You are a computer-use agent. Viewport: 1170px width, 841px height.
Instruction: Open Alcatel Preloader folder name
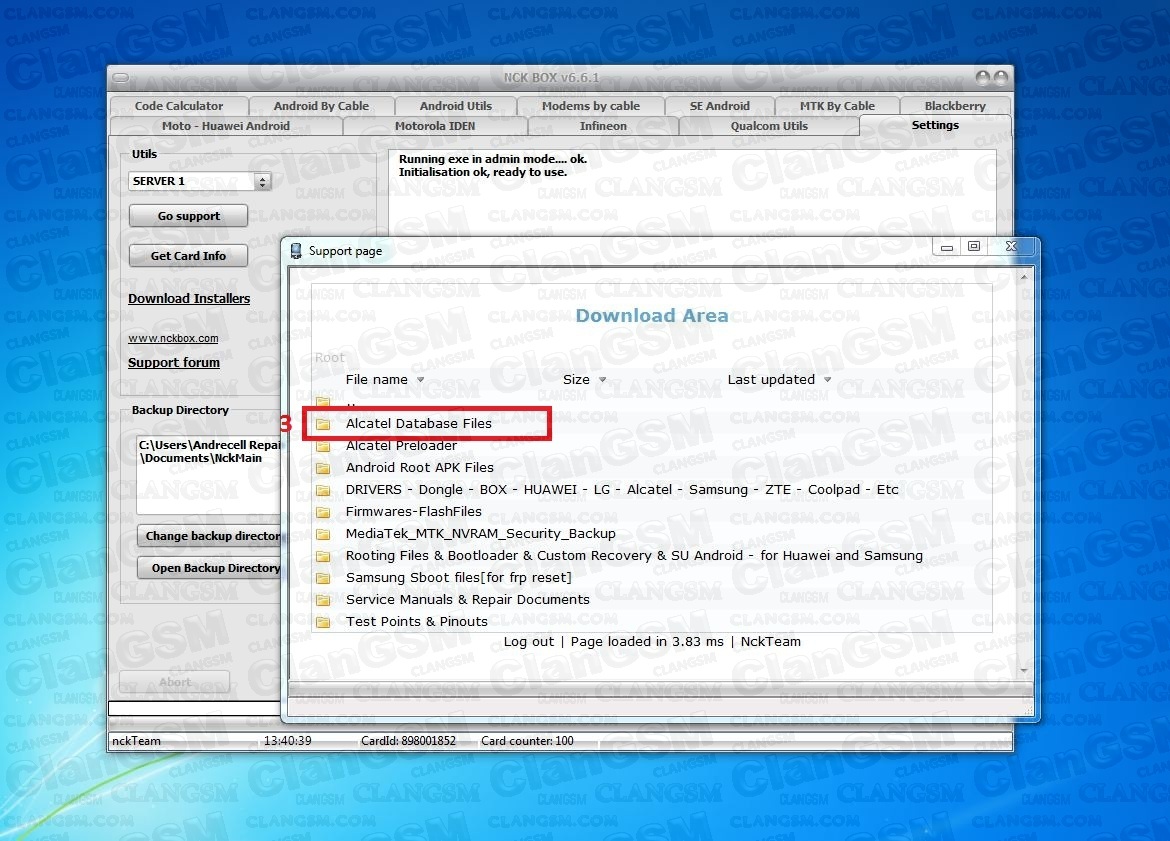point(401,446)
